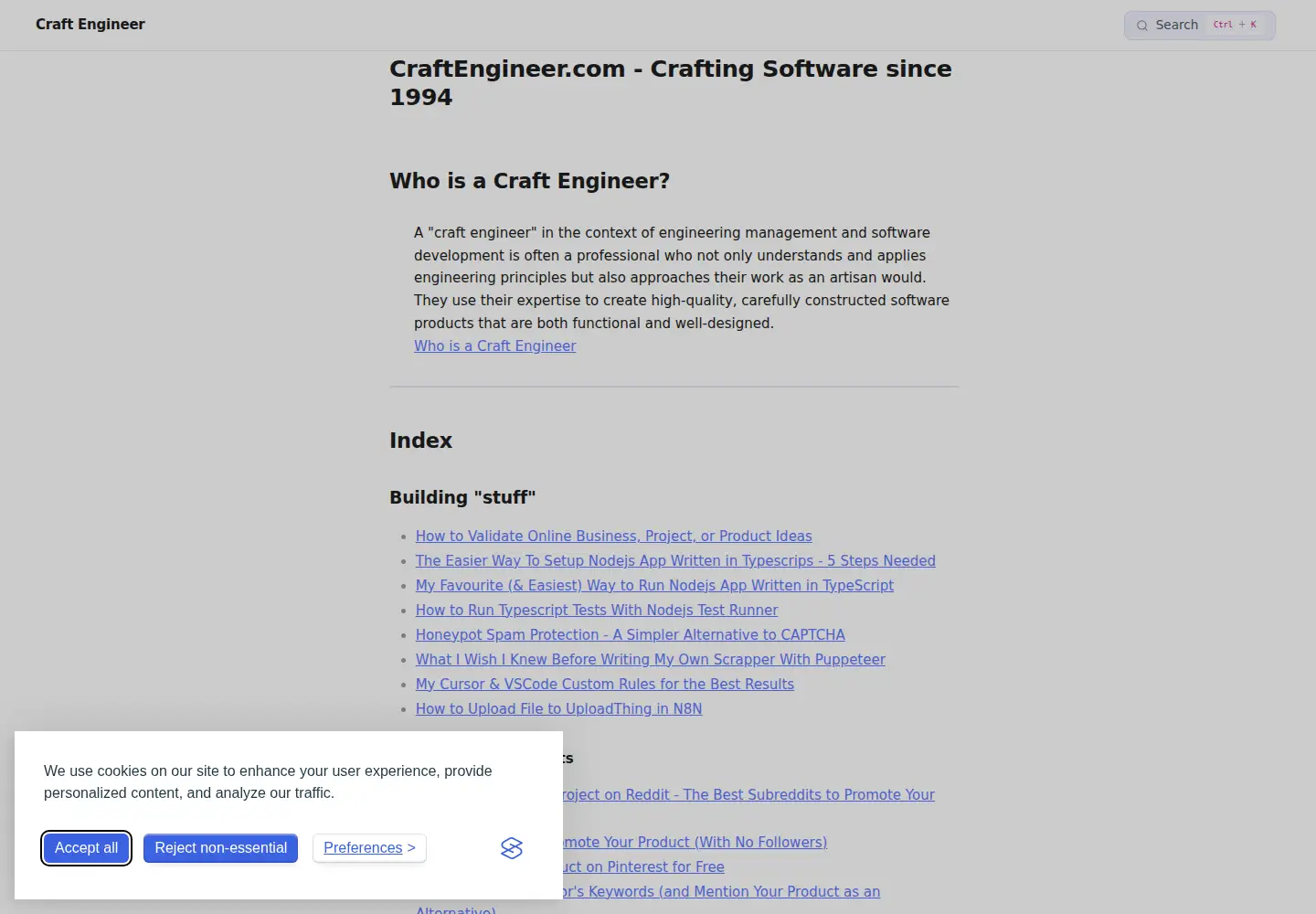The width and height of the screenshot is (1316, 914).
Task: Open "How to Upload File to UploadThing" link
Action: [558, 709]
